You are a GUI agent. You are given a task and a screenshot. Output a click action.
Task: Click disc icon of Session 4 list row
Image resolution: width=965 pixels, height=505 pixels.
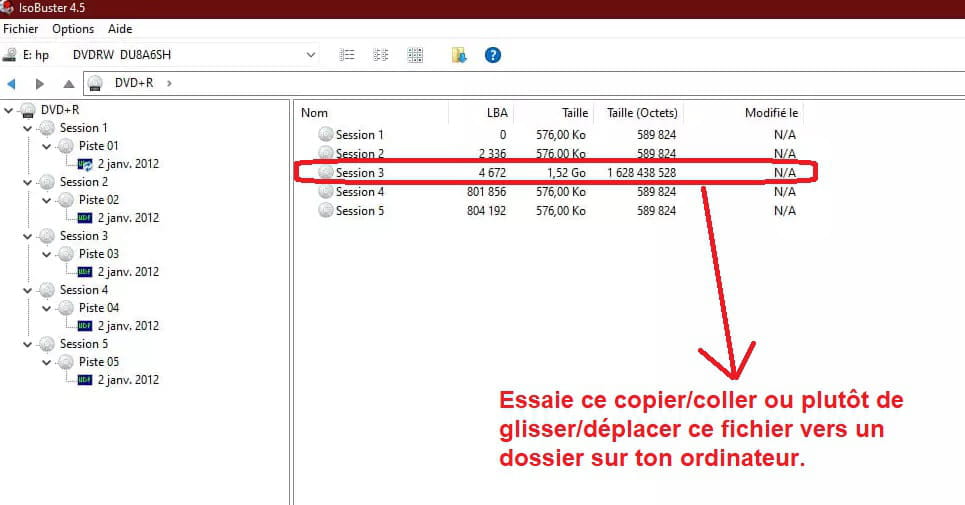[x=326, y=191]
